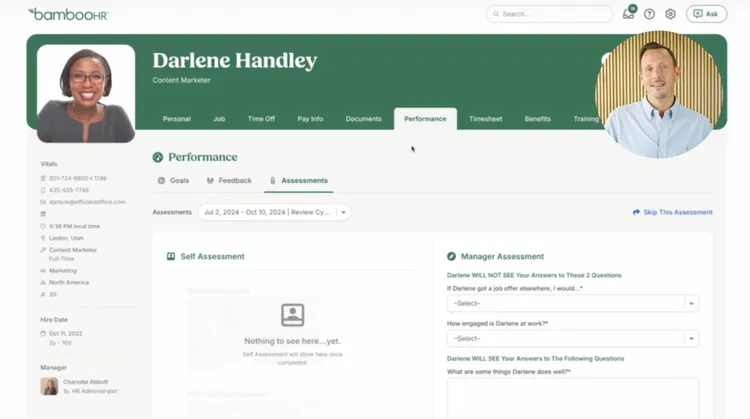Switch to the Time Off tab

click(x=261, y=119)
